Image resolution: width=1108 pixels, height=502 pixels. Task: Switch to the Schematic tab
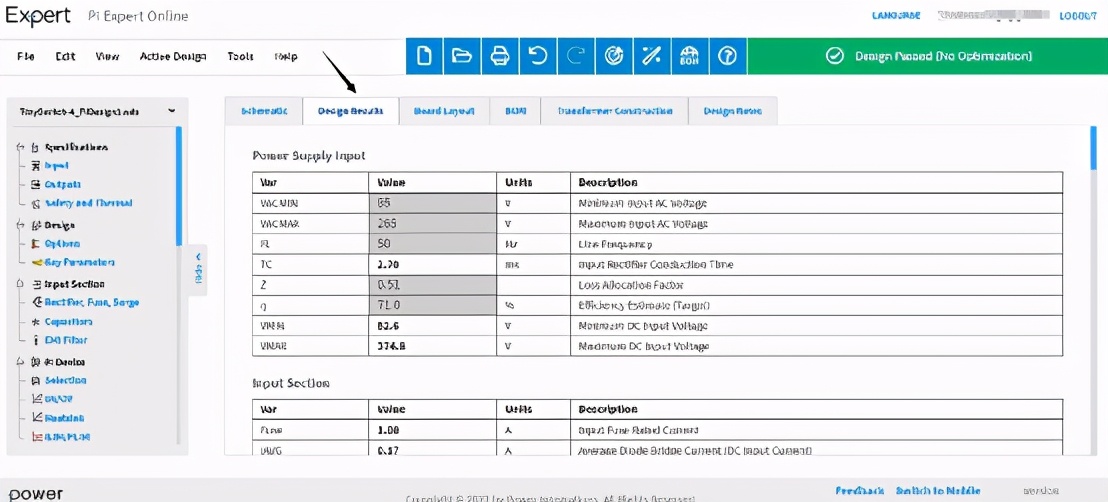[264, 111]
